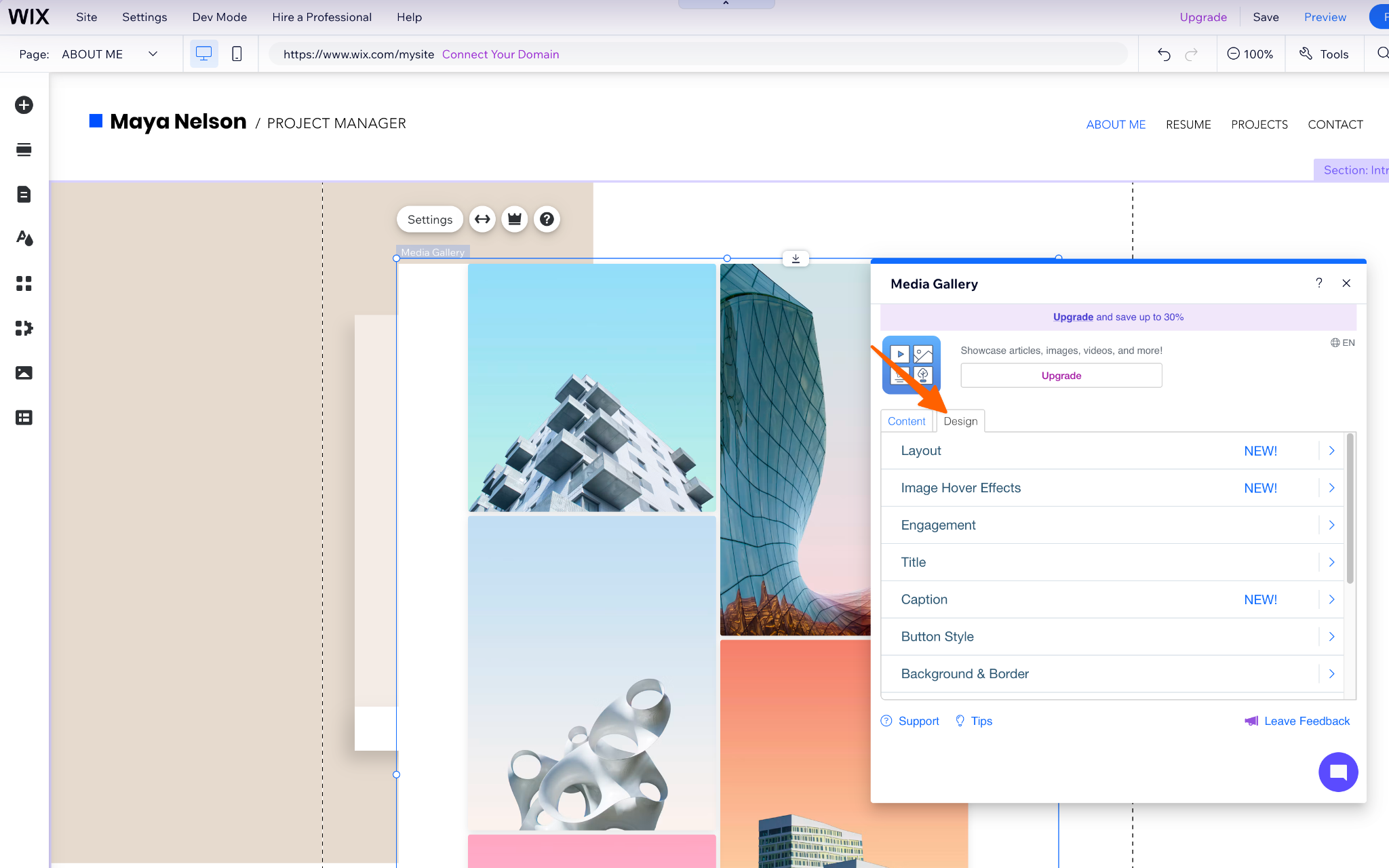Expand the Title settings row

click(x=1112, y=562)
